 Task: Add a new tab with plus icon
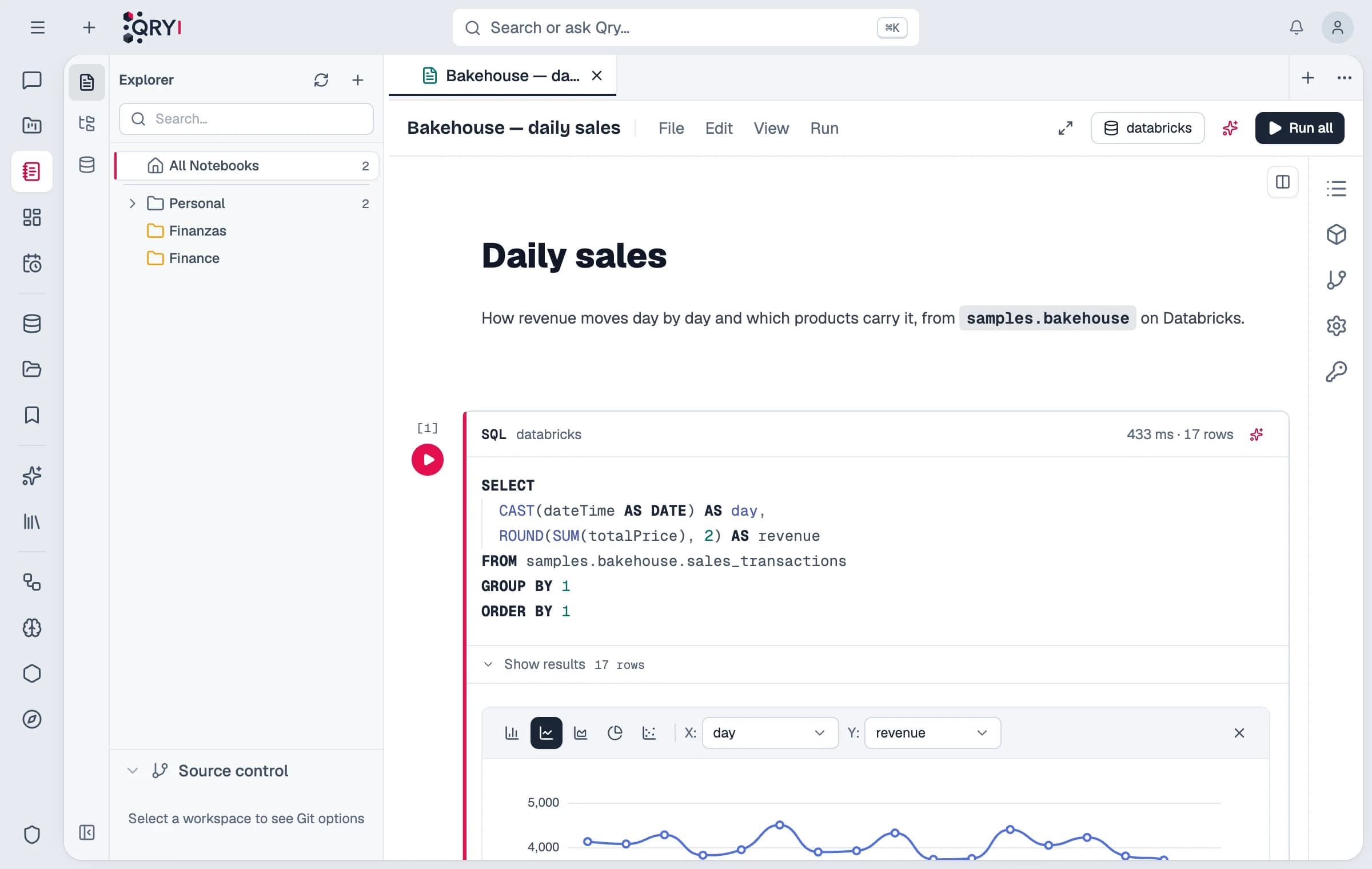pos(1308,78)
